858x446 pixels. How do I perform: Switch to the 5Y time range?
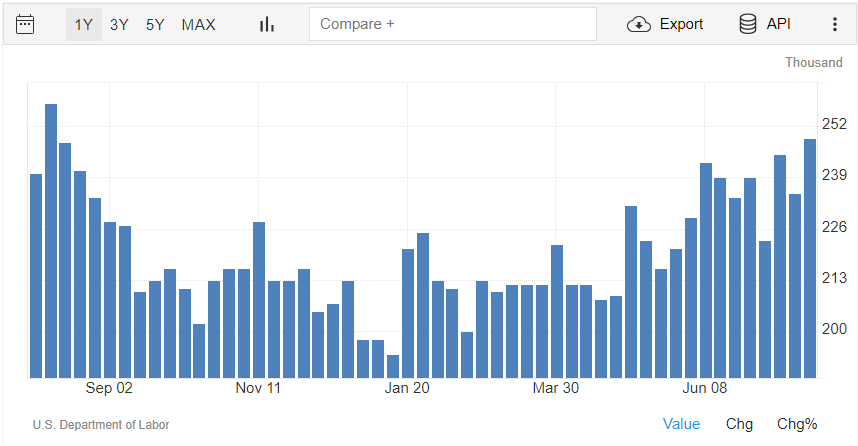[155, 25]
